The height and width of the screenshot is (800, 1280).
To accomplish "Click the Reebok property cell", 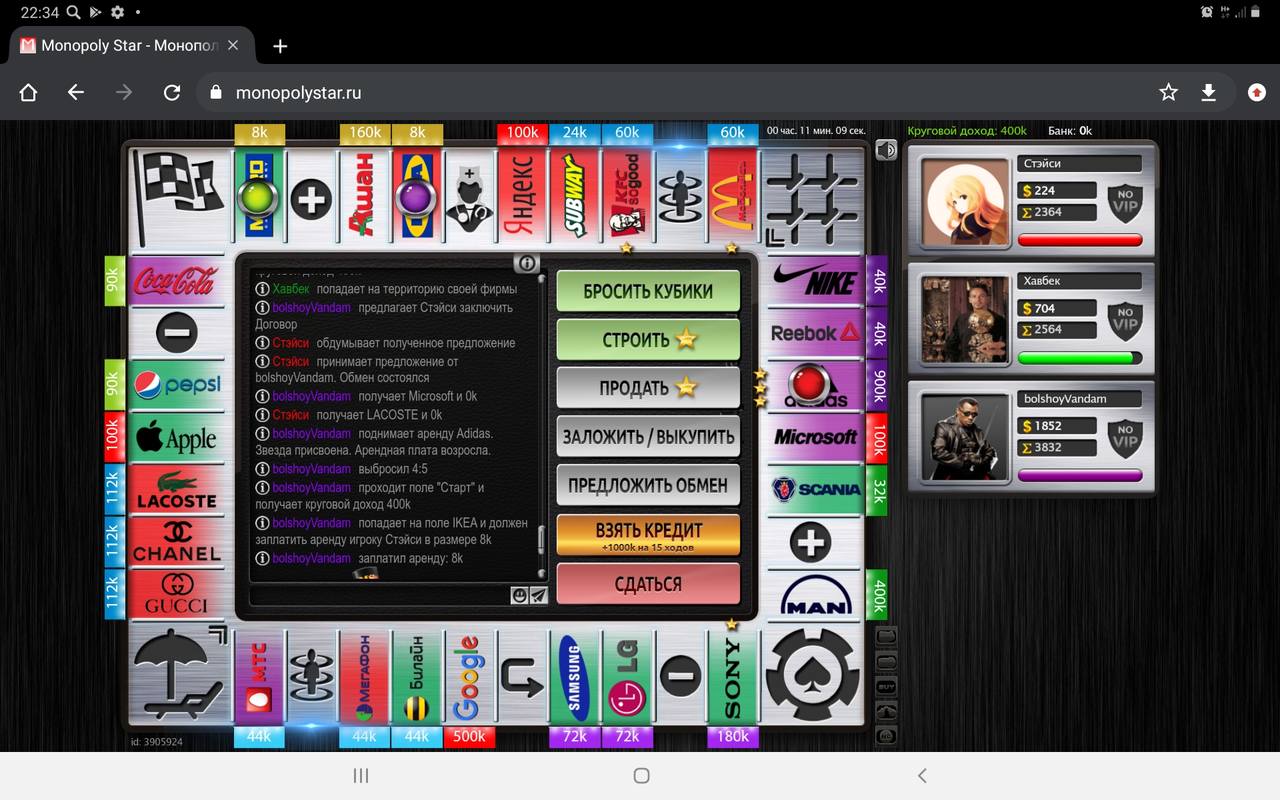I will tap(815, 333).
